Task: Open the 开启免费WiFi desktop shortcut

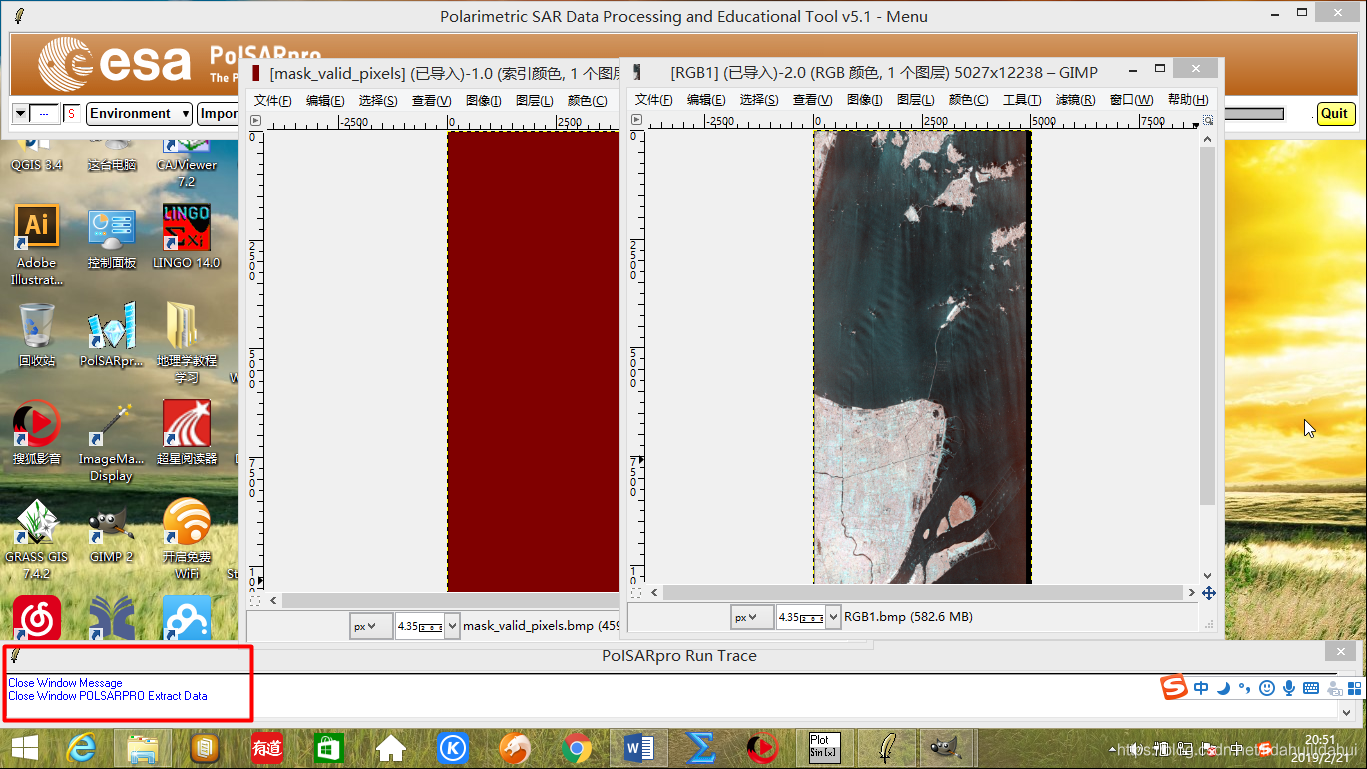Action: pos(186,540)
